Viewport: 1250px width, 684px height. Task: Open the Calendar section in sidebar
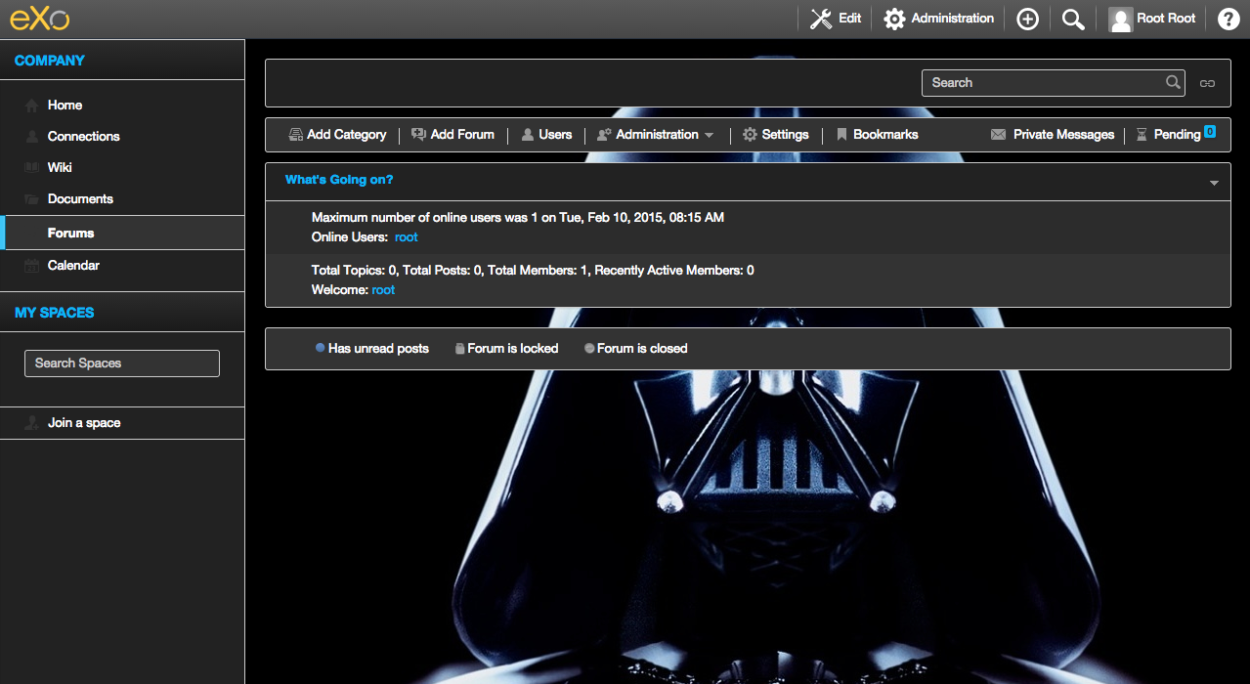pos(73,264)
